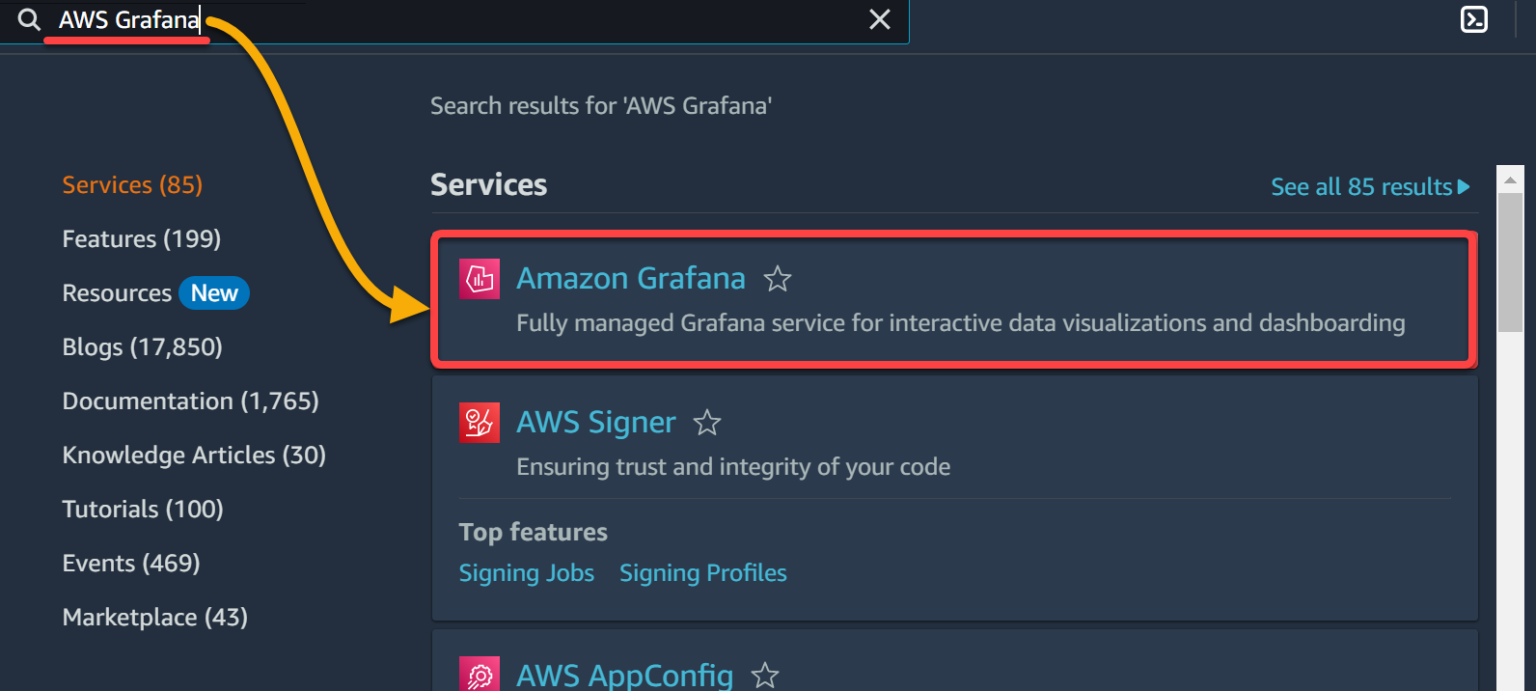
Task: Open Tutorials (100) results
Action: (x=142, y=508)
